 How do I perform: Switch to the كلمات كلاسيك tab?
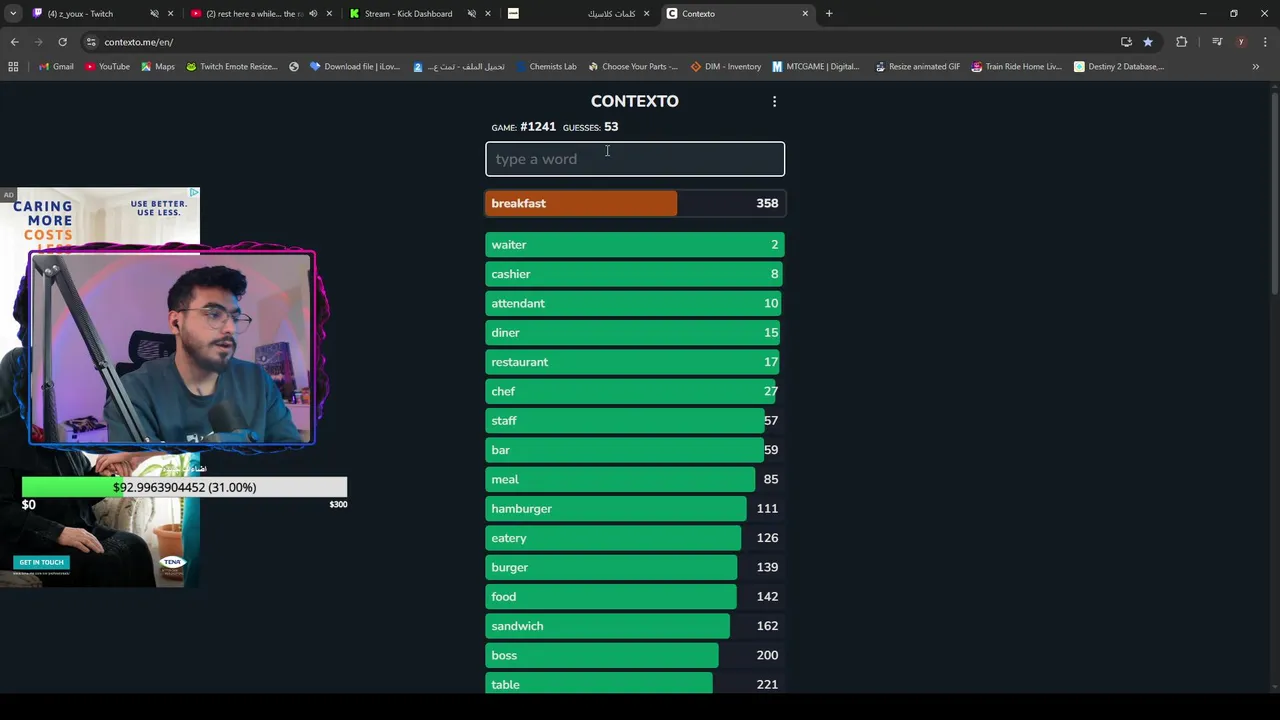coord(580,14)
